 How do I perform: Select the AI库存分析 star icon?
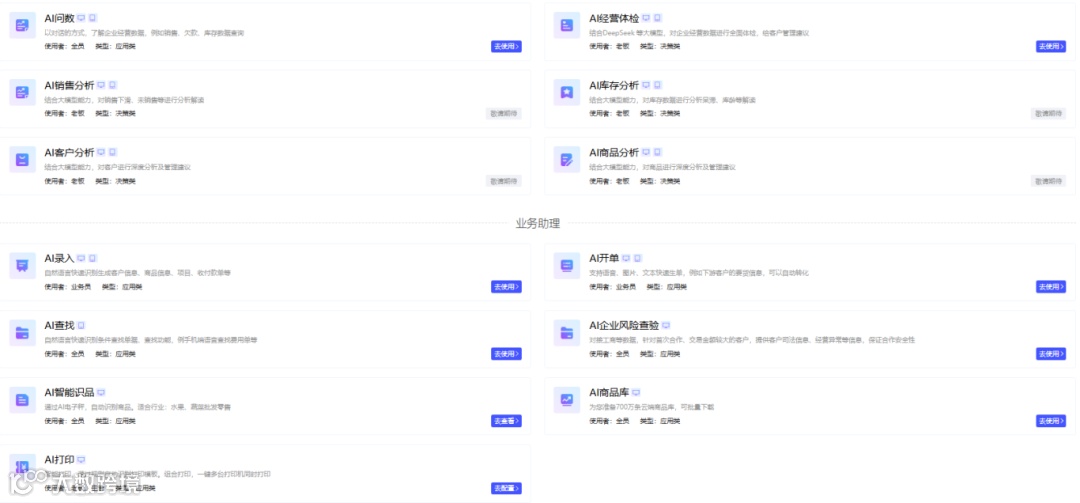567,92
